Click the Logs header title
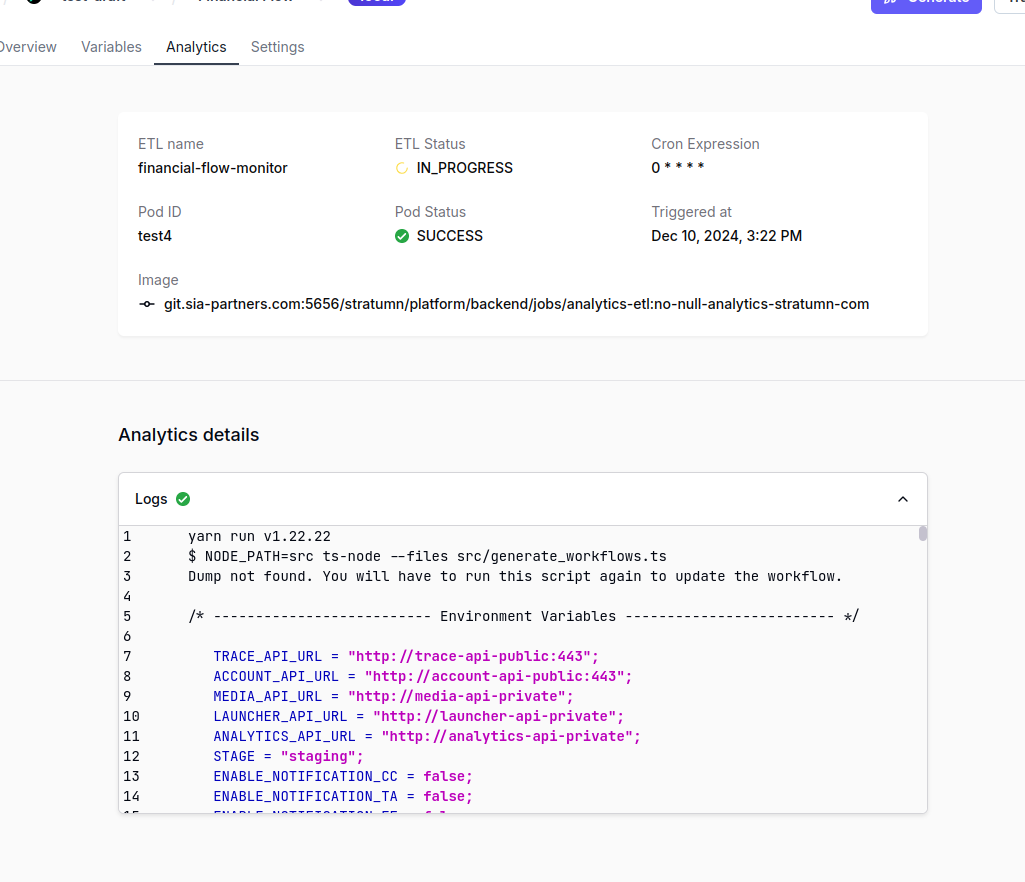The image size is (1025, 882). coord(151,500)
